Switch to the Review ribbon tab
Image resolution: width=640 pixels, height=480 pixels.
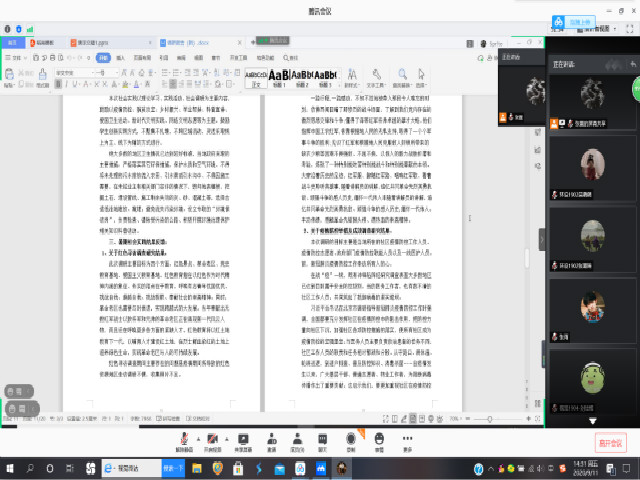coord(181,58)
